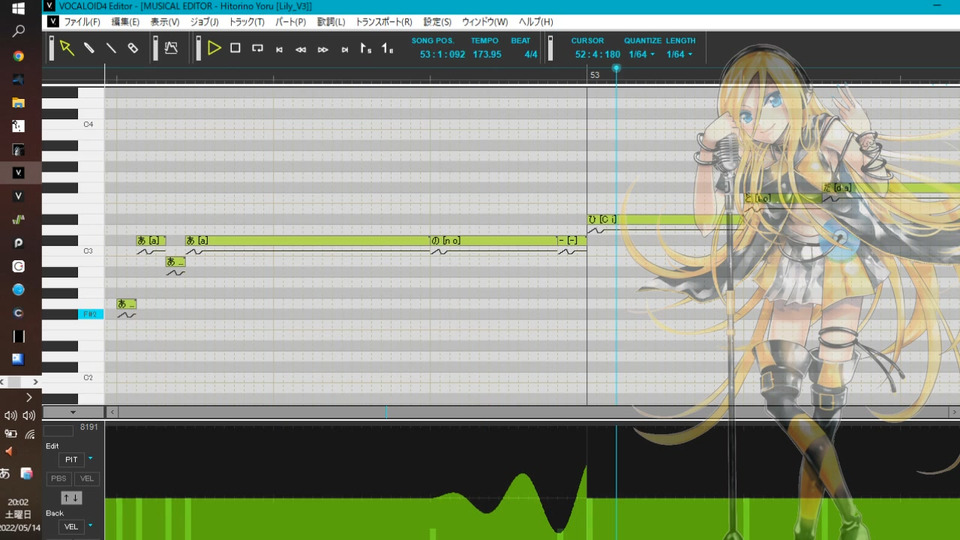Click the C4 piano key
Viewport: 960px width, 540px height.
click(x=91, y=124)
